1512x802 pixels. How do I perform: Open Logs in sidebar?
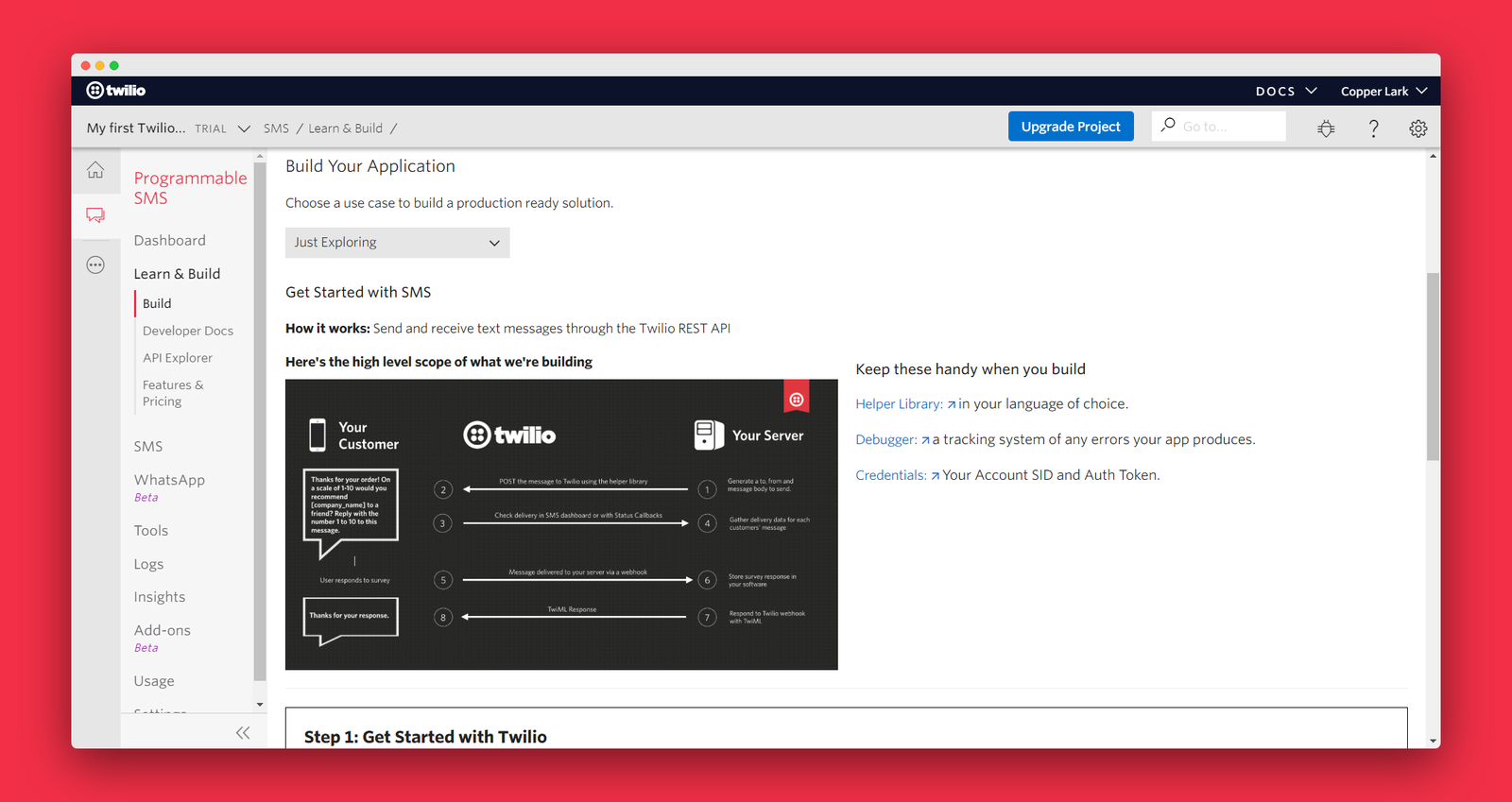click(148, 564)
